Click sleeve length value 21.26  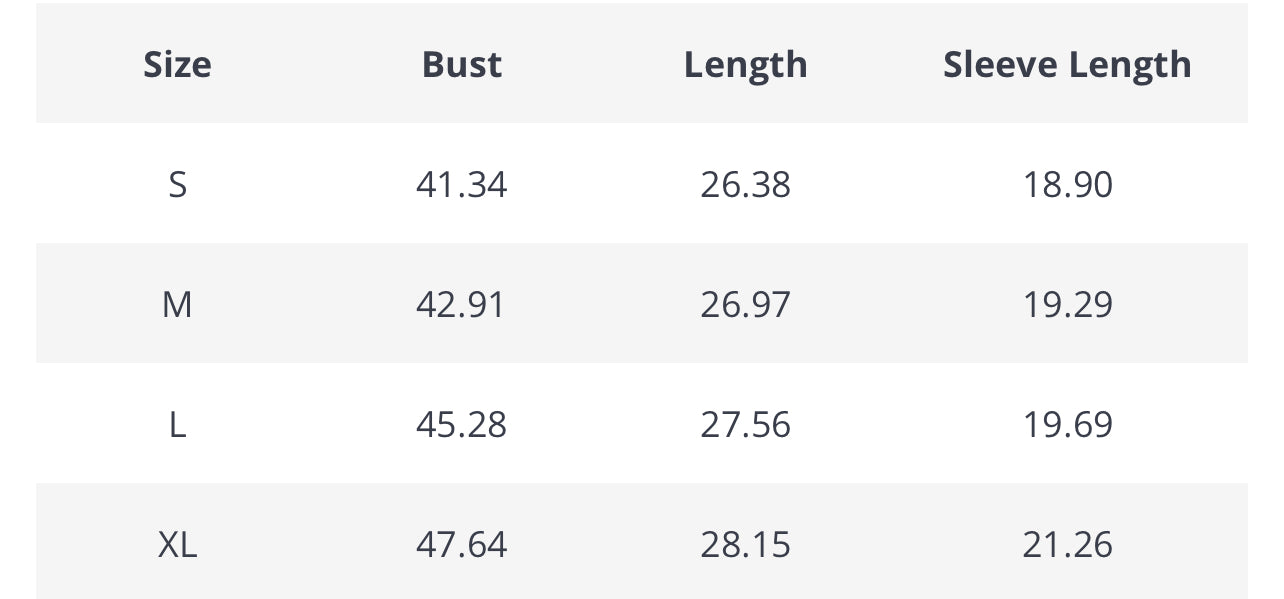[x=1067, y=545]
